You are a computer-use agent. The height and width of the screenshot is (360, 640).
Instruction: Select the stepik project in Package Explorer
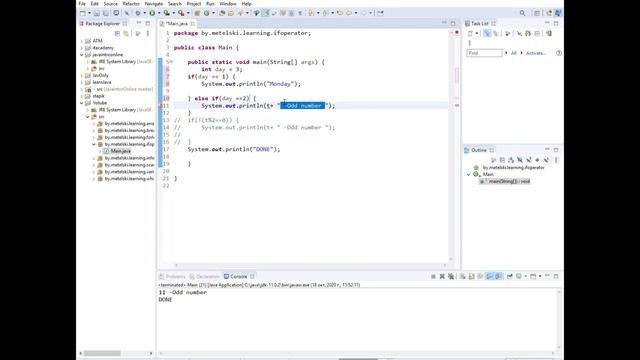[98, 96]
